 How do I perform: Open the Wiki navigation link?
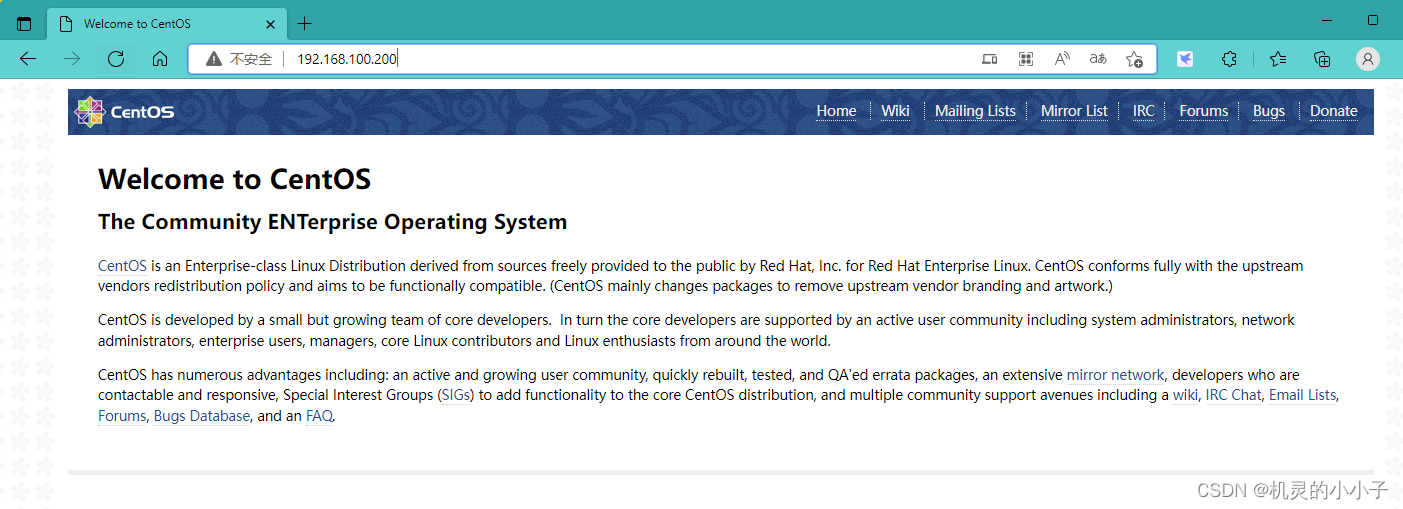895,111
